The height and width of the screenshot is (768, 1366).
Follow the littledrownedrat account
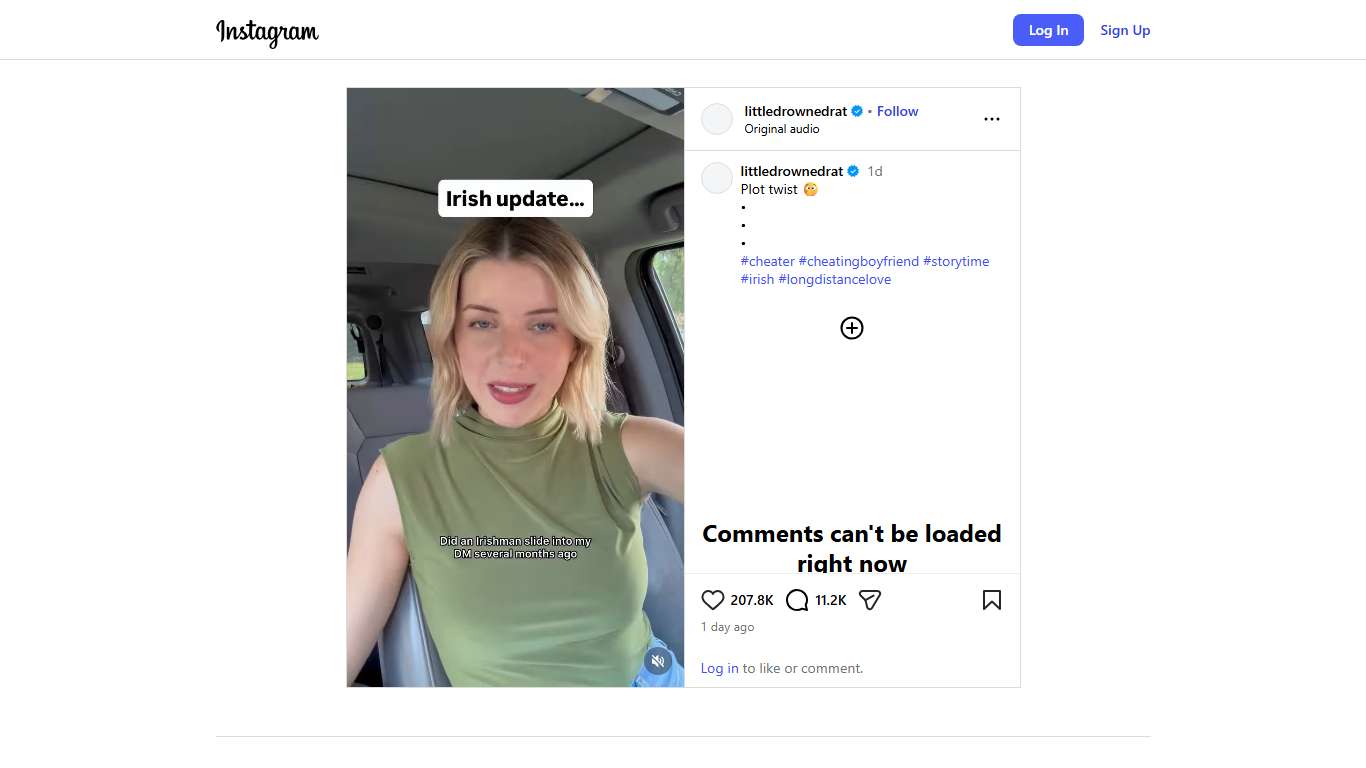[897, 111]
